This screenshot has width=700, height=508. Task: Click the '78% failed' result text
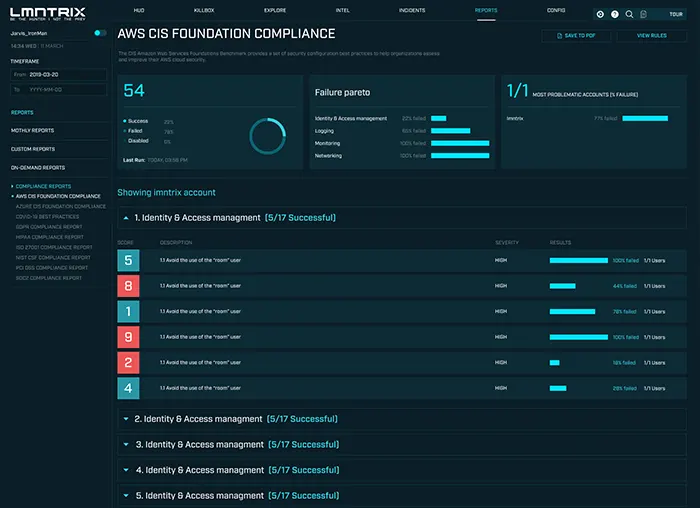tap(624, 312)
